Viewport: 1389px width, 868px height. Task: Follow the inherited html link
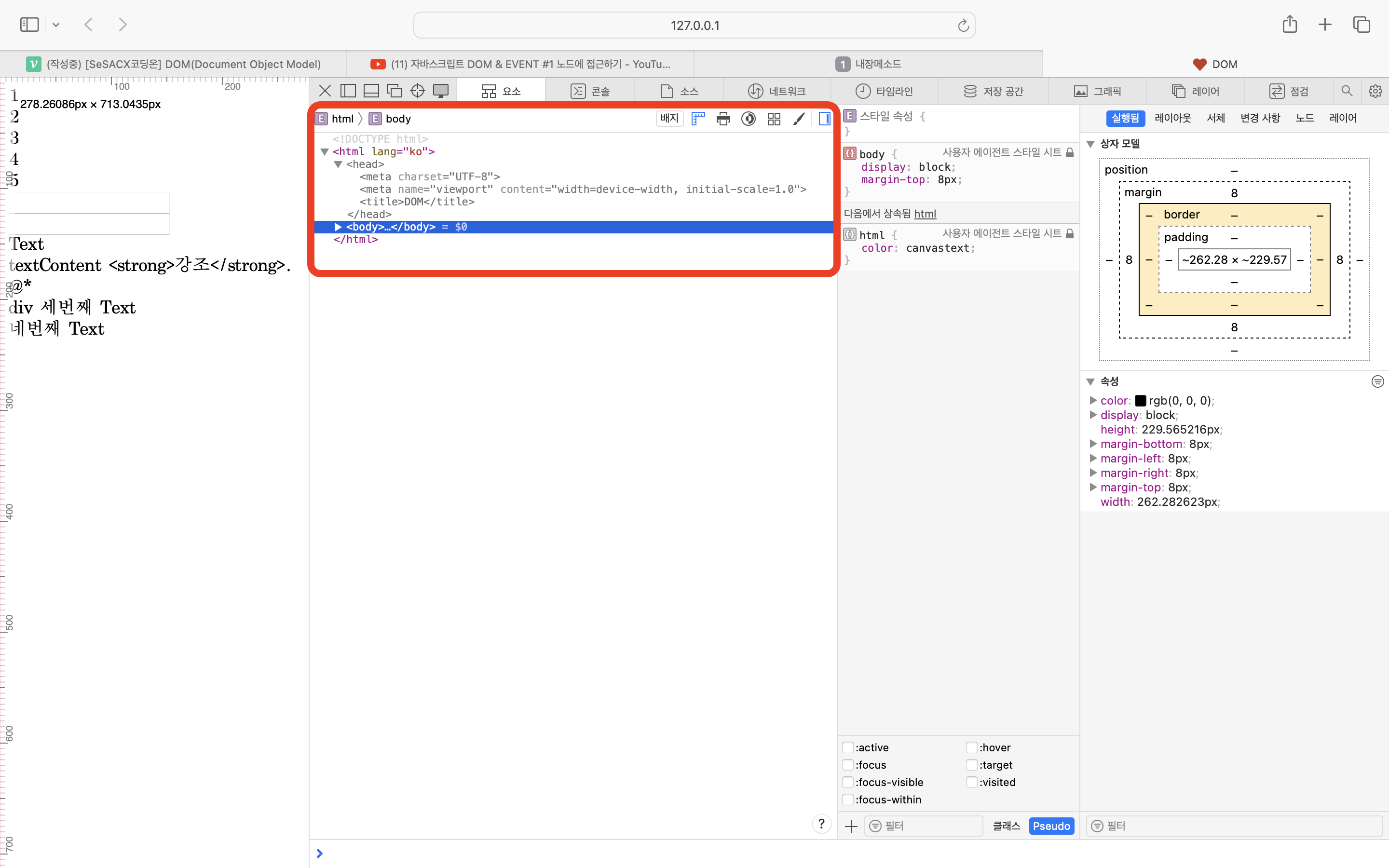click(925, 214)
